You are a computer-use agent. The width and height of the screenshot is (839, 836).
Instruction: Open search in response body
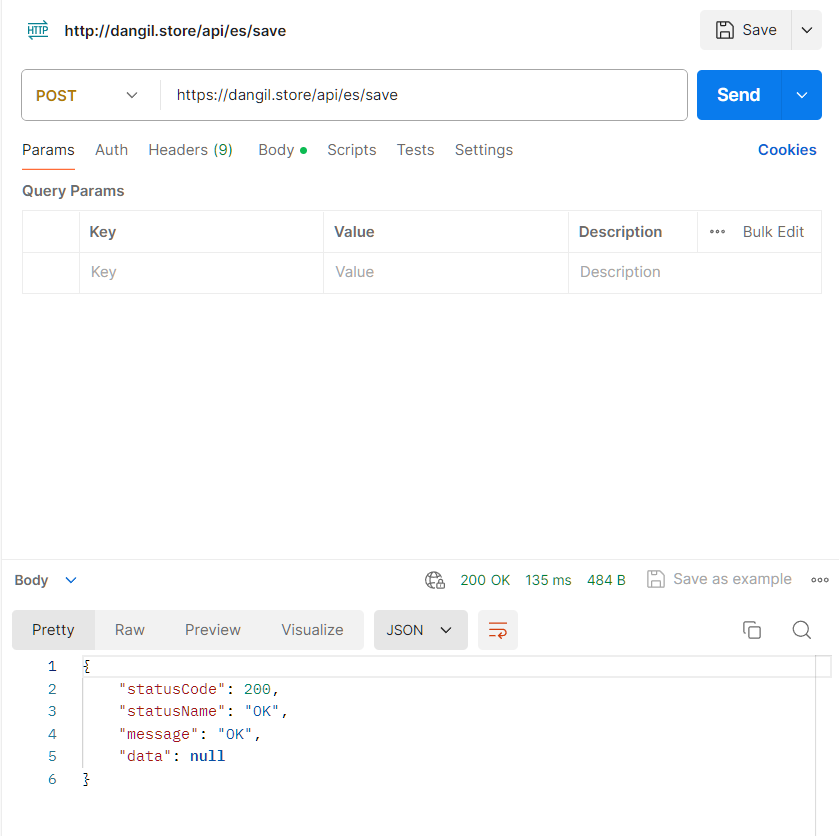tap(802, 630)
